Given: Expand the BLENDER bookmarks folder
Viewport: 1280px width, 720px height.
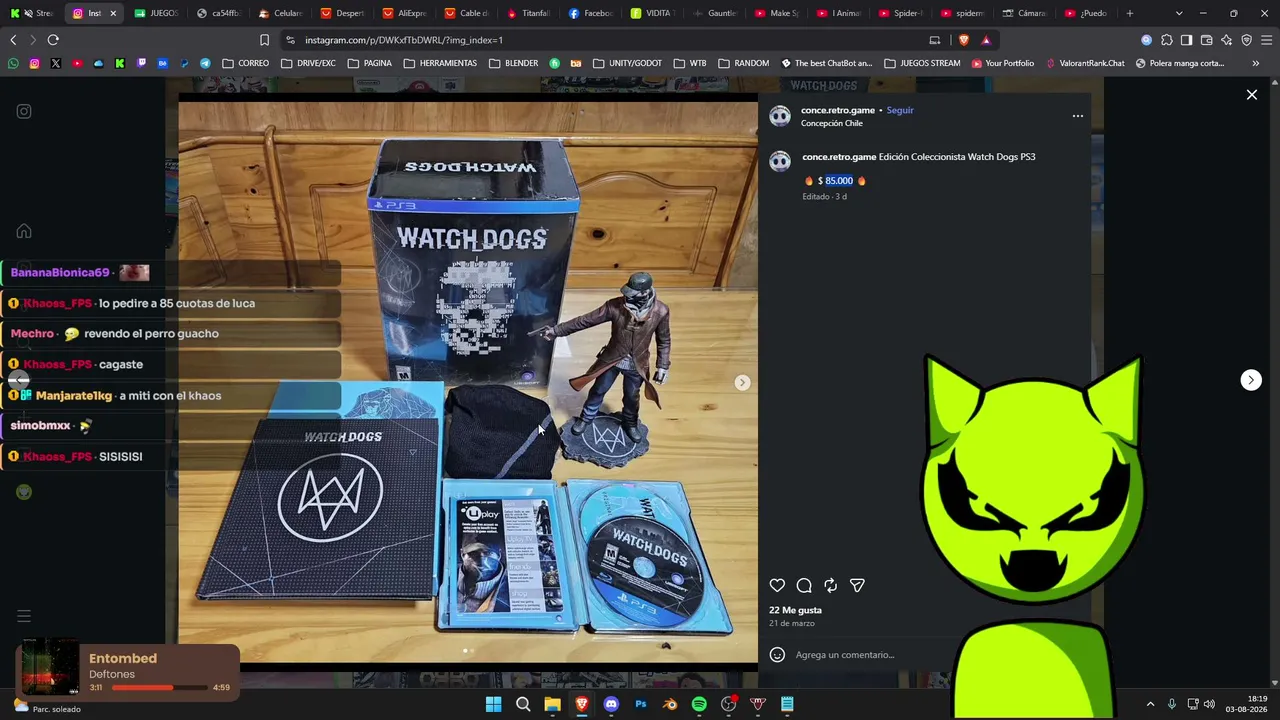Looking at the screenshot, I should pyautogui.click(x=514, y=63).
